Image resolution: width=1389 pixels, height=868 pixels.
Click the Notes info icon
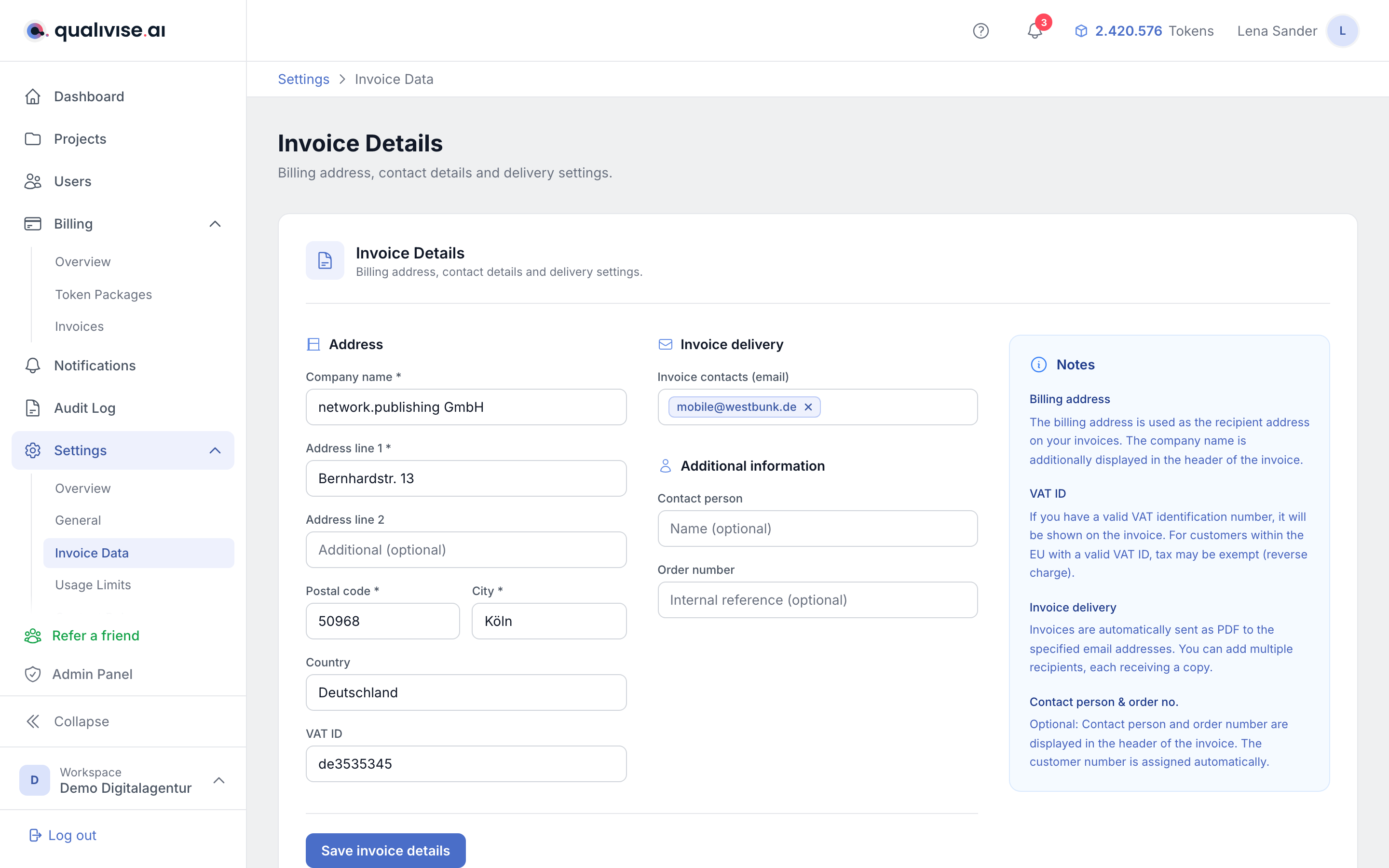tap(1039, 365)
